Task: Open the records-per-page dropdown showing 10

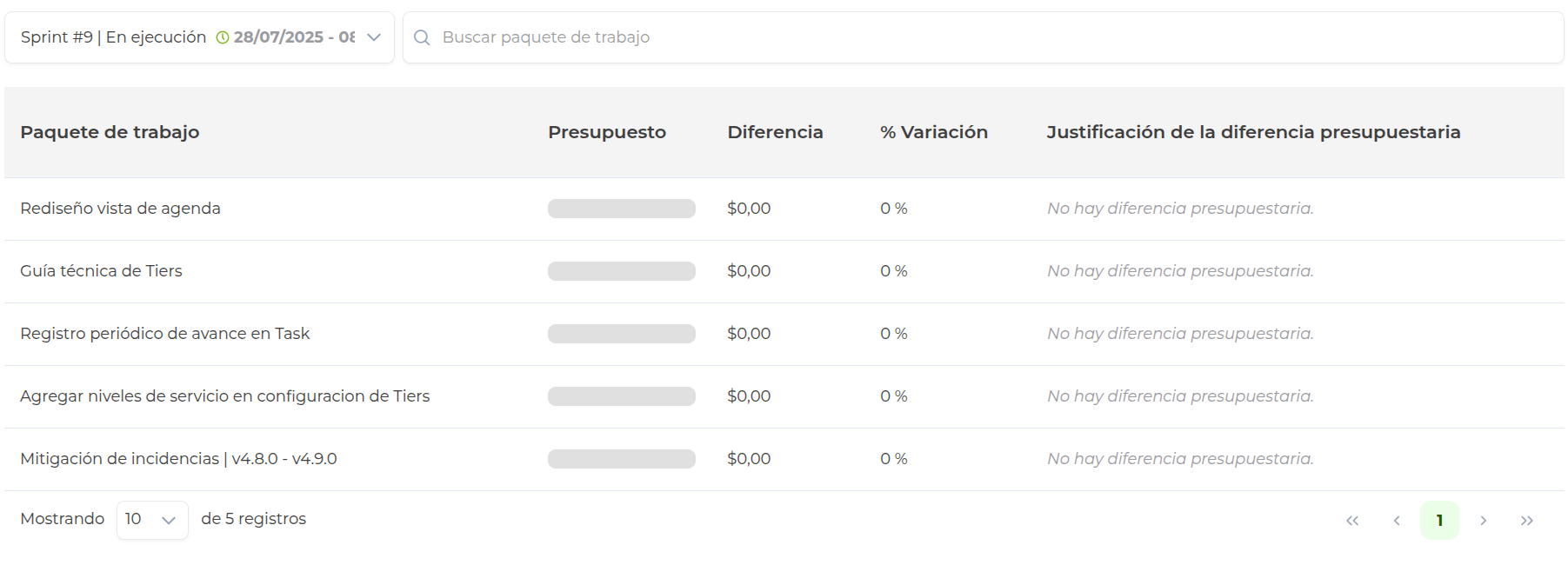Action: click(150, 519)
